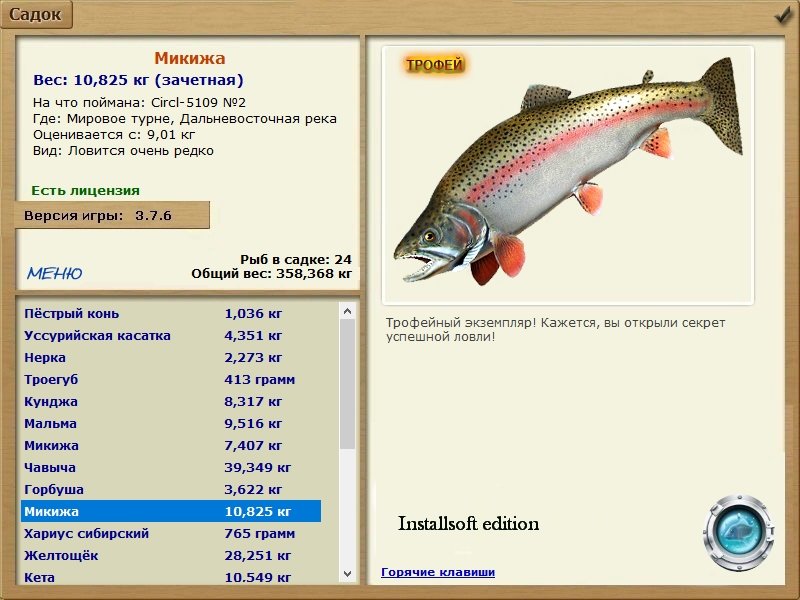This screenshot has width=800, height=600.
Task: Select Троегуб in the list
Action: (171, 379)
